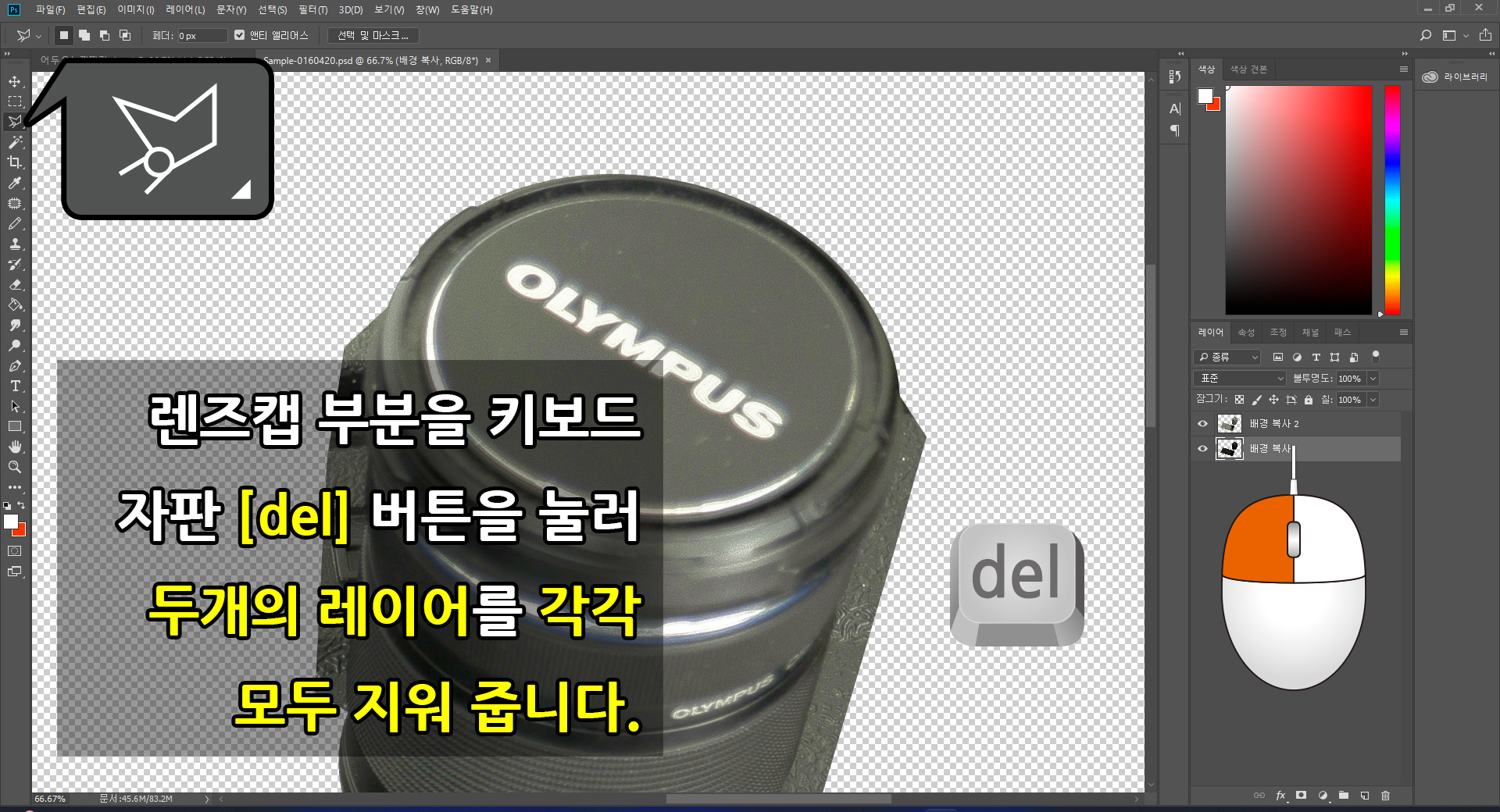
Task: Select the Eraser tool
Action: tap(15, 284)
